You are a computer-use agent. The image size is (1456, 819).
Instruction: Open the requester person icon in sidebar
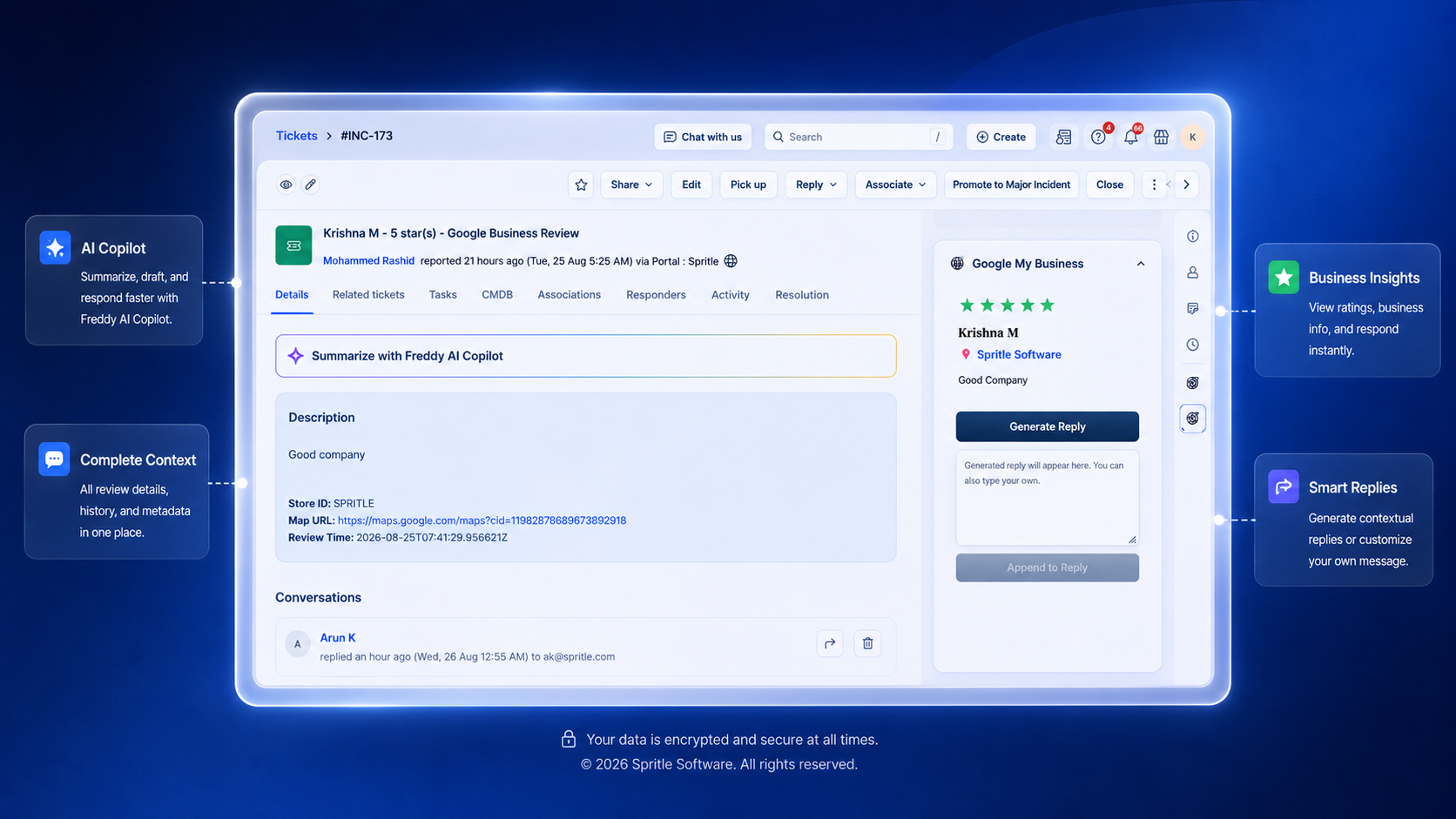[1192, 272]
